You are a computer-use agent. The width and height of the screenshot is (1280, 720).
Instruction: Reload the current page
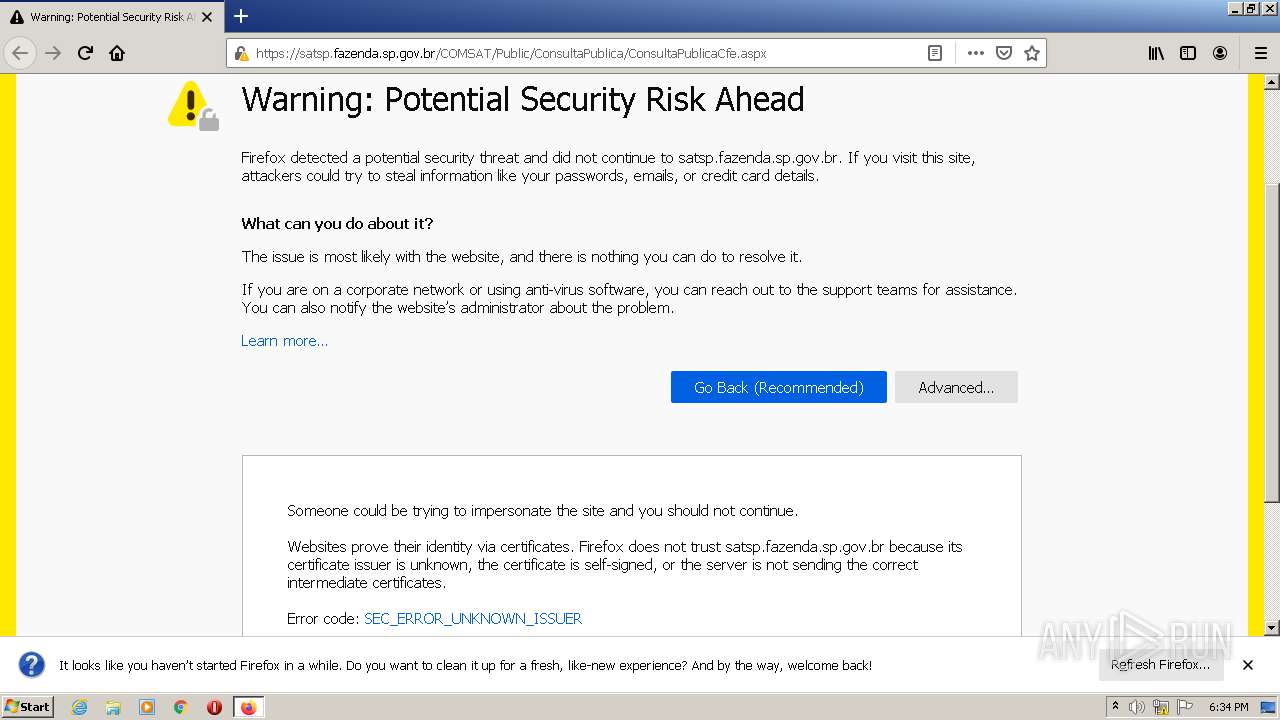85,53
